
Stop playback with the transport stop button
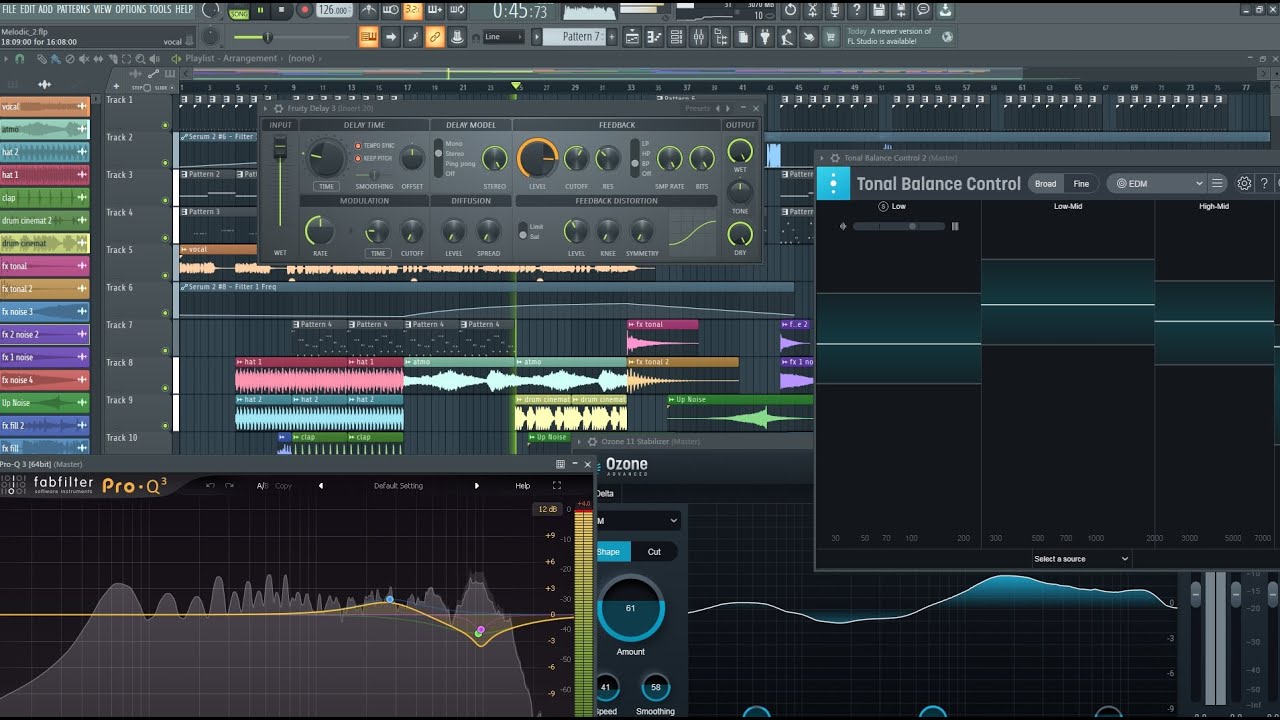pyautogui.click(x=281, y=10)
